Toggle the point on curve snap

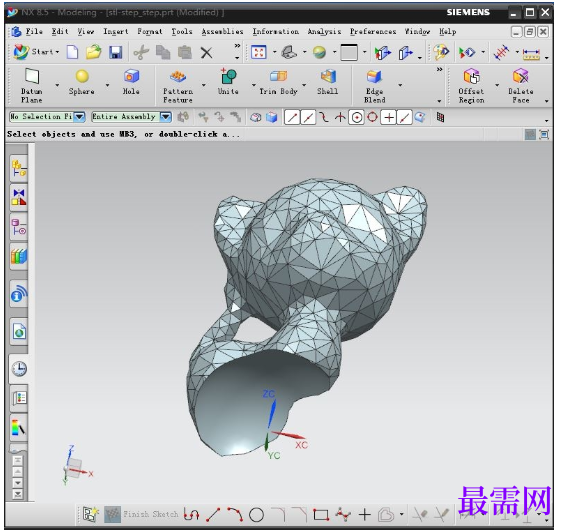pyautogui.click(x=405, y=117)
